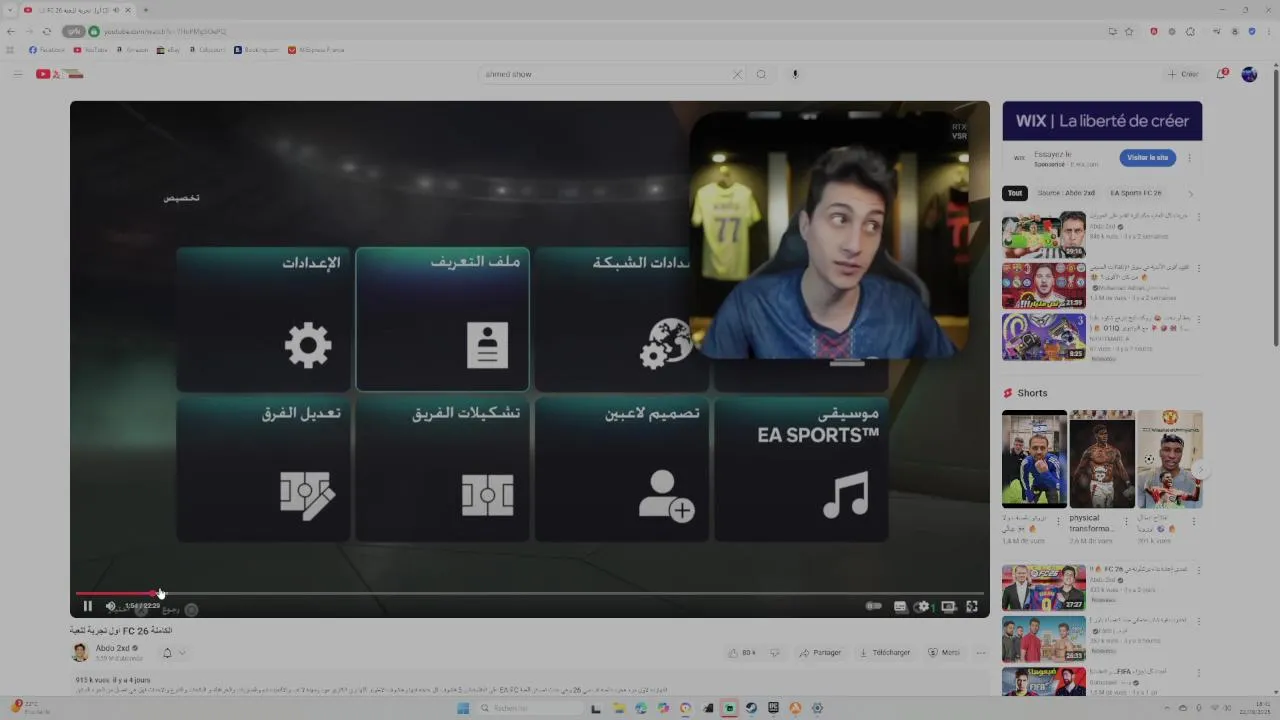Open the suggested video with the 21:59 duration

coord(1043,286)
